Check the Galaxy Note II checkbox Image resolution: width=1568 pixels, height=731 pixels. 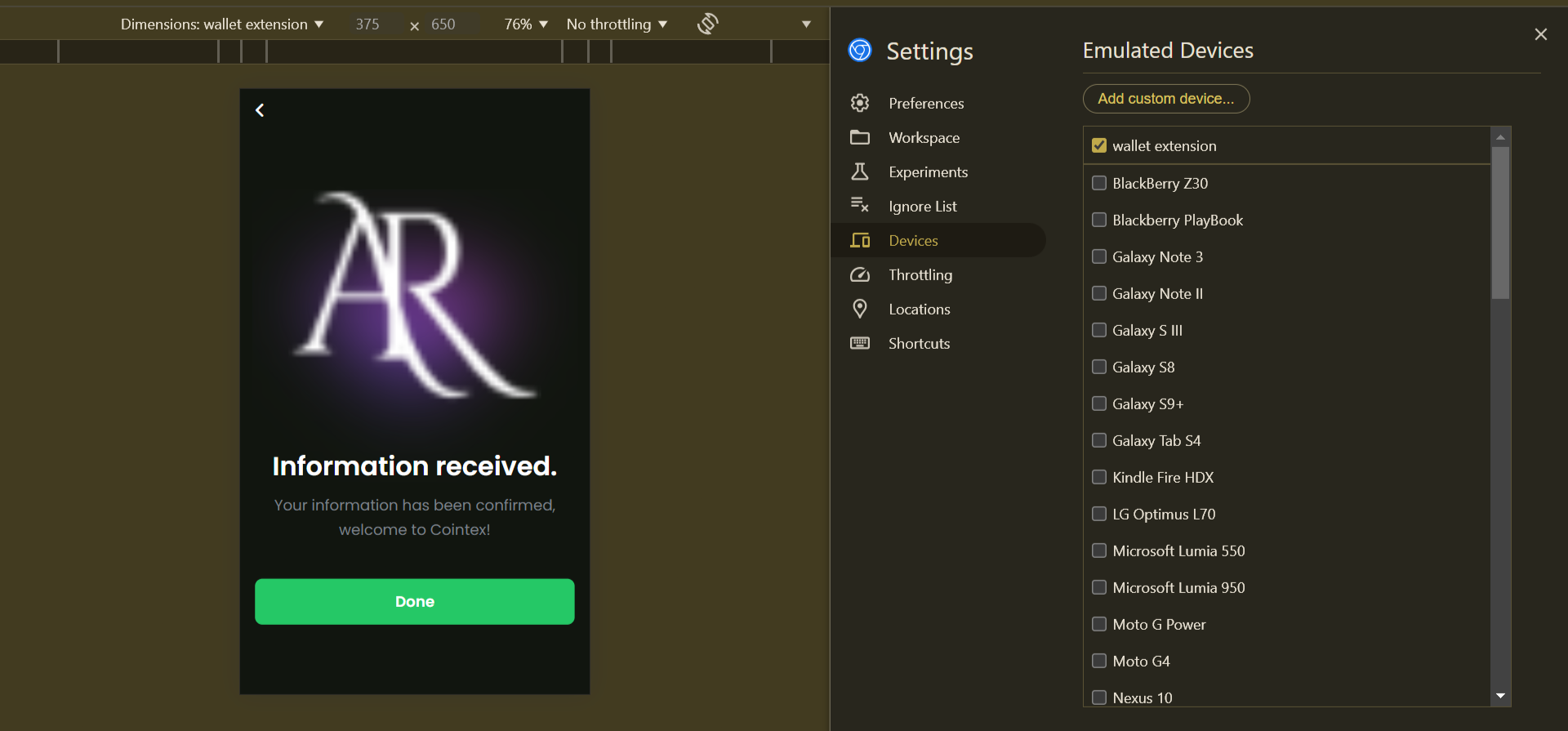[x=1099, y=293]
